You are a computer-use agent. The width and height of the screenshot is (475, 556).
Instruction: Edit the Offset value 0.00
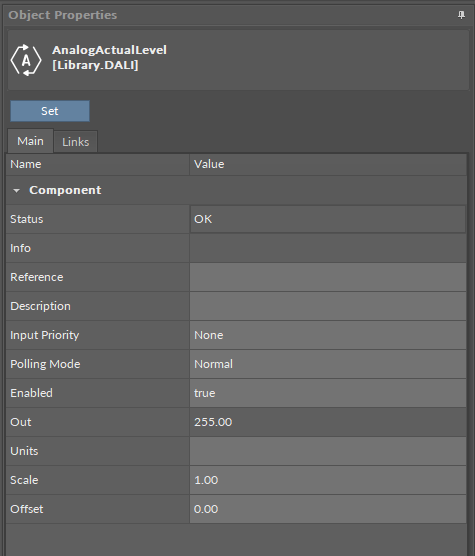(328, 509)
